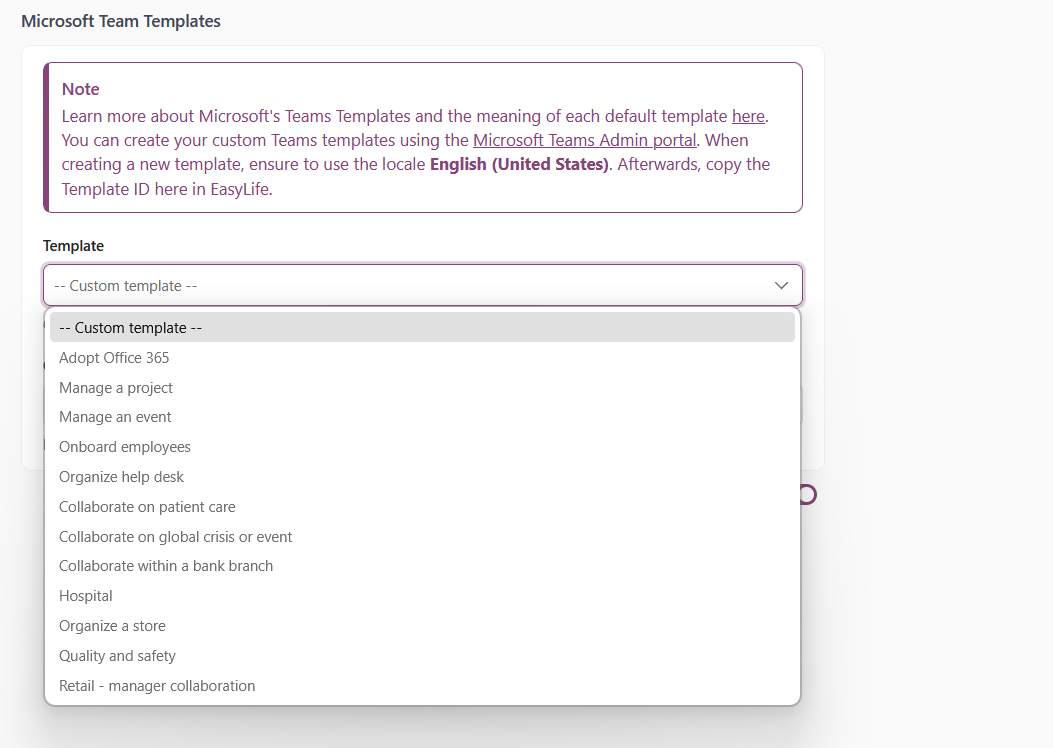Viewport: 1053px width, 748px height.
Task: Choose Collaborate on patient care
Action: (146, 507)
